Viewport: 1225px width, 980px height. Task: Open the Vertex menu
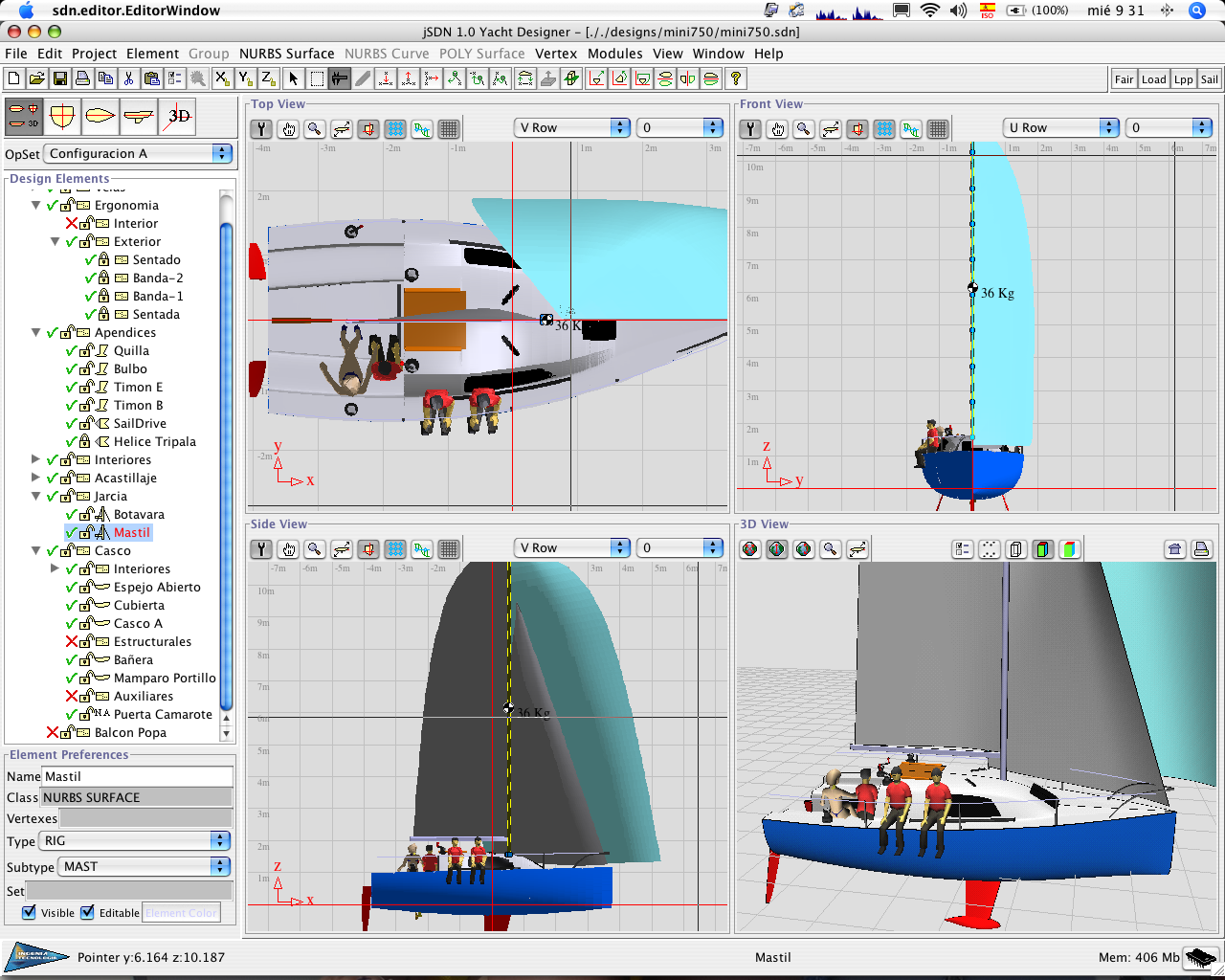[x=556, y=54]
